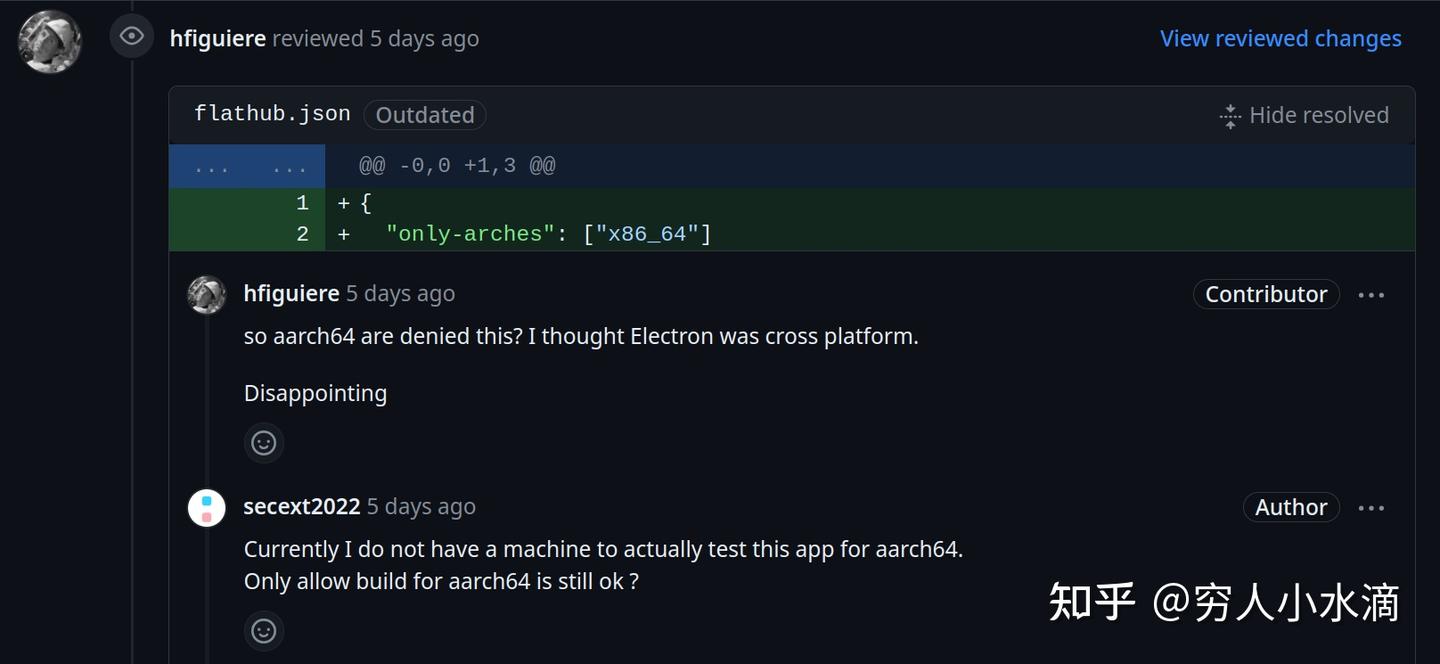Open the smiley reaction picker under secext2022's comment
This screenshot has width=1440, height=664.
coord(263,631)
